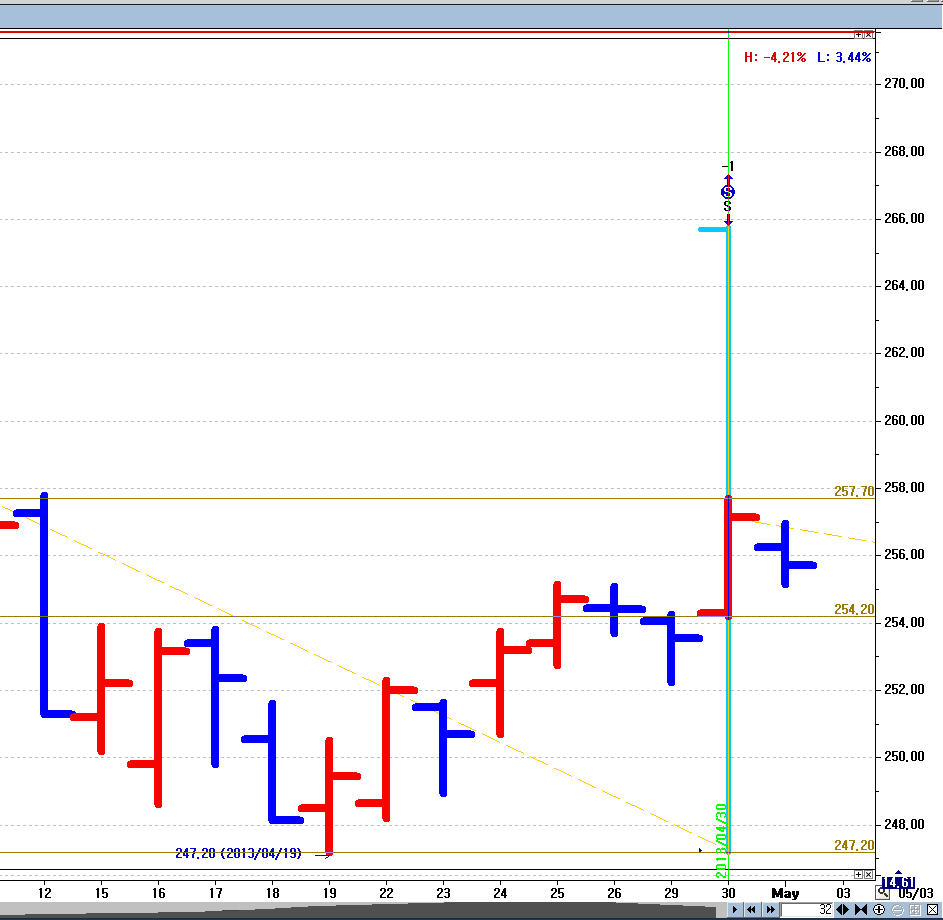Viewport: 943px width, 920px height.
Task: Click the blue 14.61 value indicator
Action: pyautogui.click(x=898, y=881)
